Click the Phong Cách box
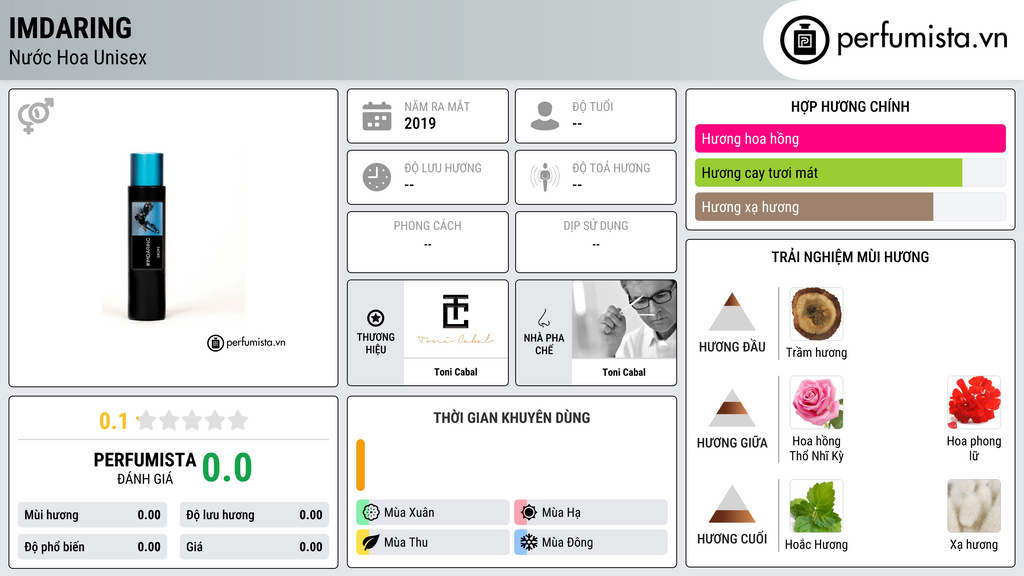Viewport: 1024px width, 576px height. 428,242
